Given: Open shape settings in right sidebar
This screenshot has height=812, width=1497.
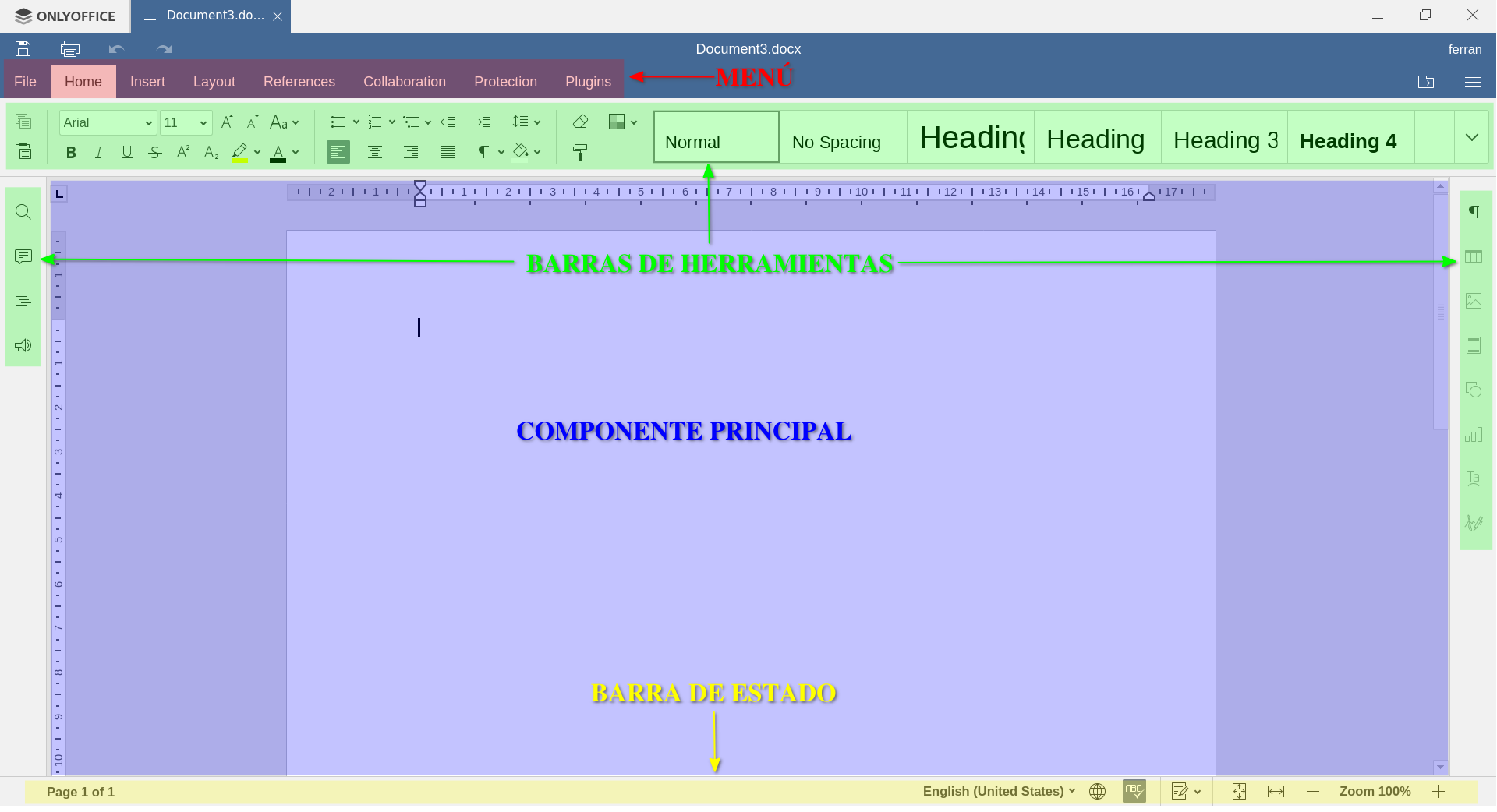Looking at the screenshot, I should click(x=1474, y=390).
